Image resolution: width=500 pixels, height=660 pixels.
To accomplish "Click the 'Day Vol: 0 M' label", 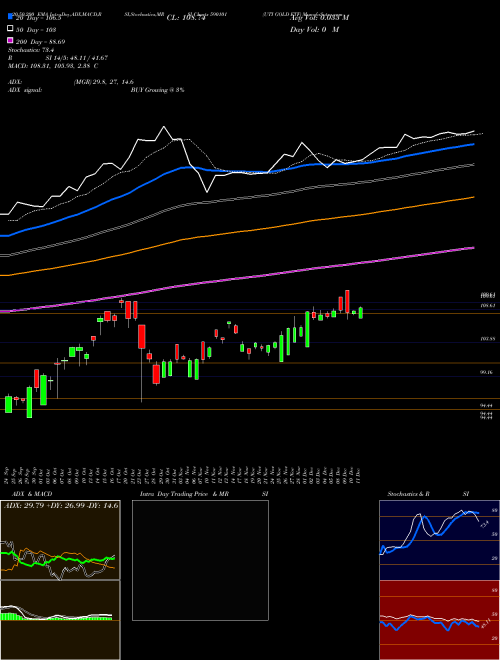I will point(314,30).
